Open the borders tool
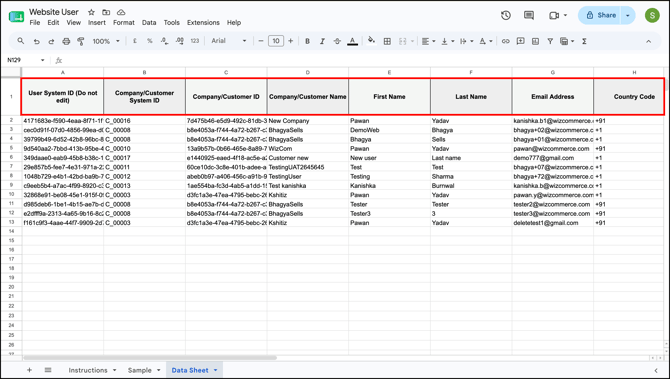Image resolution: width=670 pixels, height=379 pixels. (x=387, y=41)
